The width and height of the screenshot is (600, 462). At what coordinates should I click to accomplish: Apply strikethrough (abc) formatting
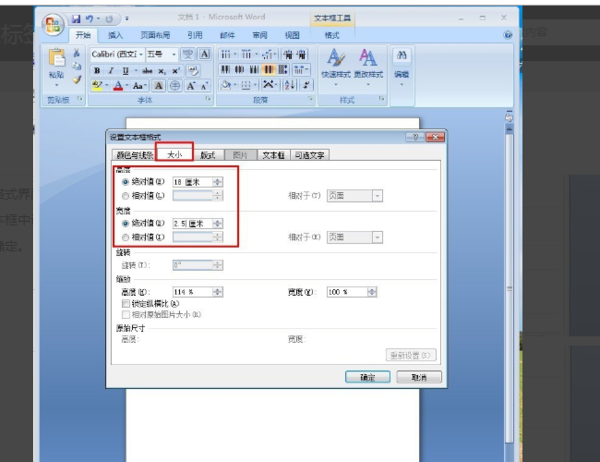click(x=147, y=71)
